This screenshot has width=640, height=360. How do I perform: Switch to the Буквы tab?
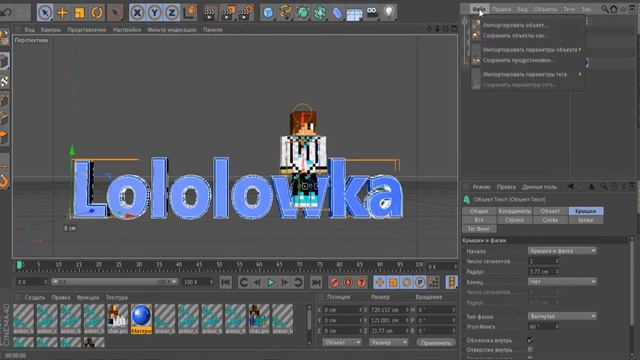586,220
